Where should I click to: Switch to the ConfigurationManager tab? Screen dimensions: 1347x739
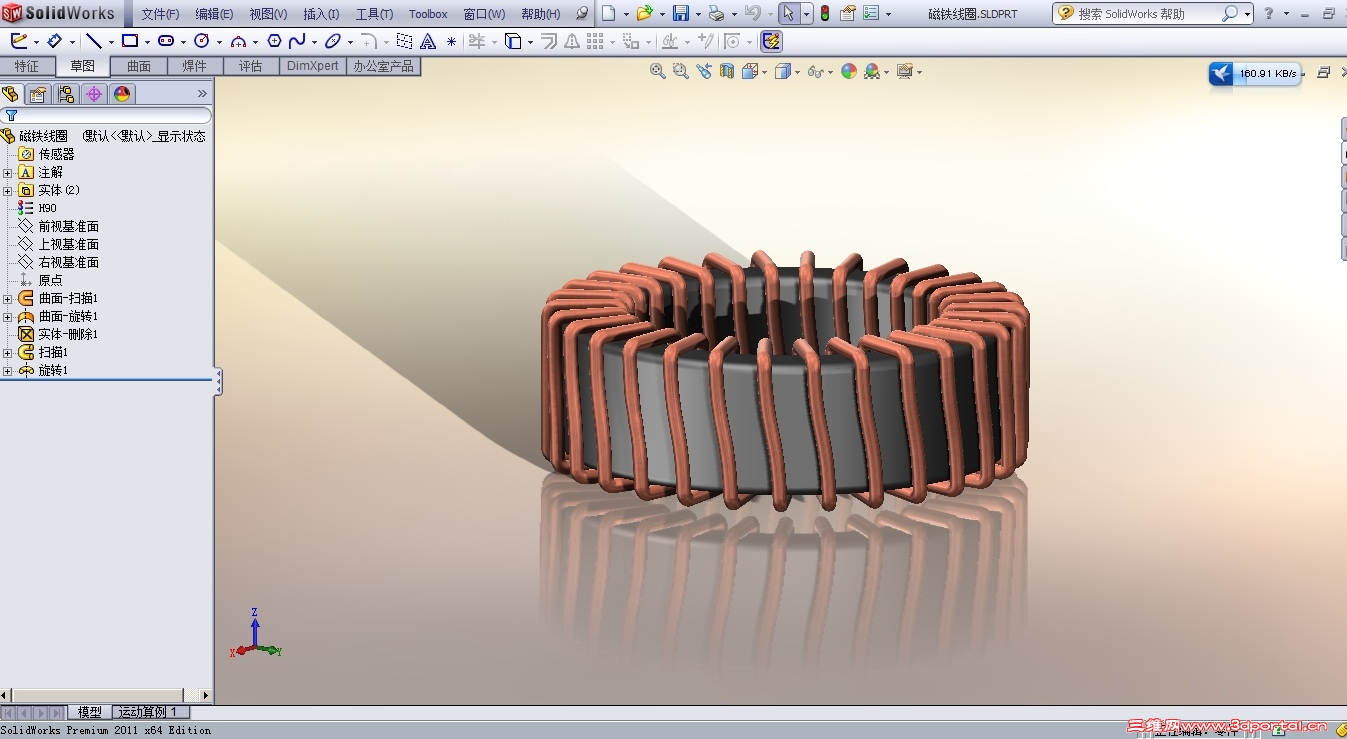(x=66, y=94)
